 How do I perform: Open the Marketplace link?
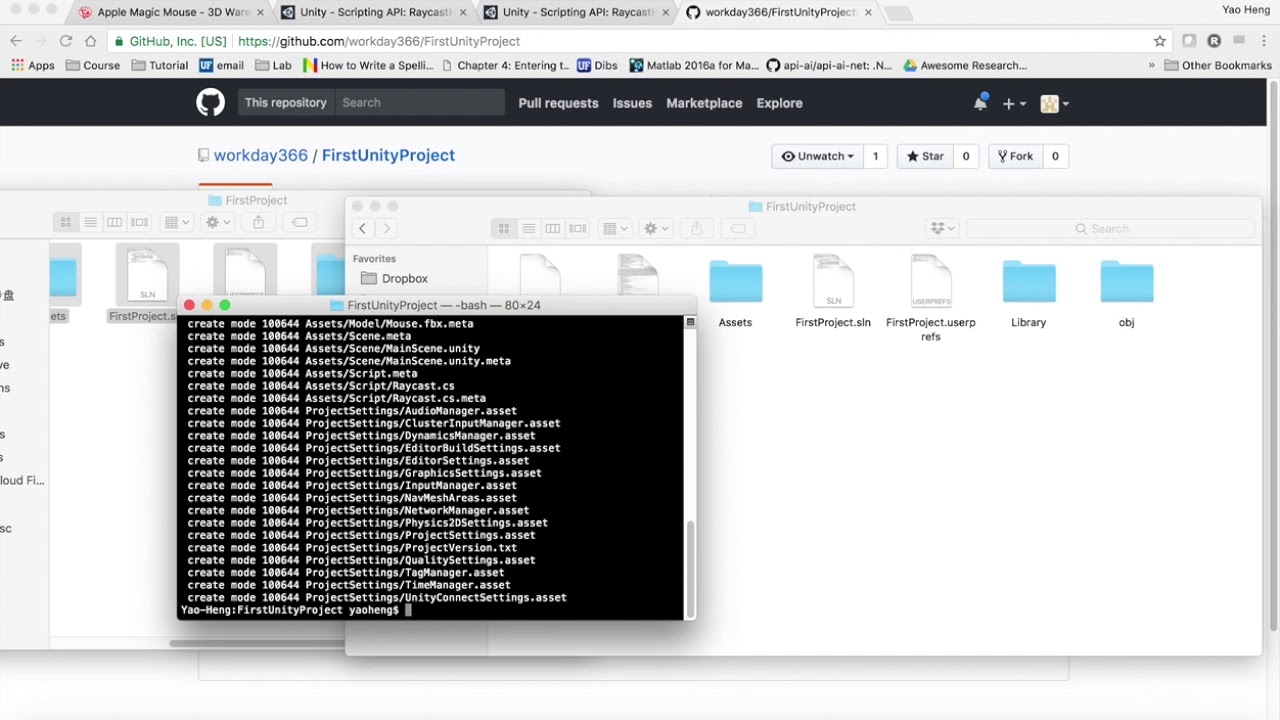(x=704, y=103)
